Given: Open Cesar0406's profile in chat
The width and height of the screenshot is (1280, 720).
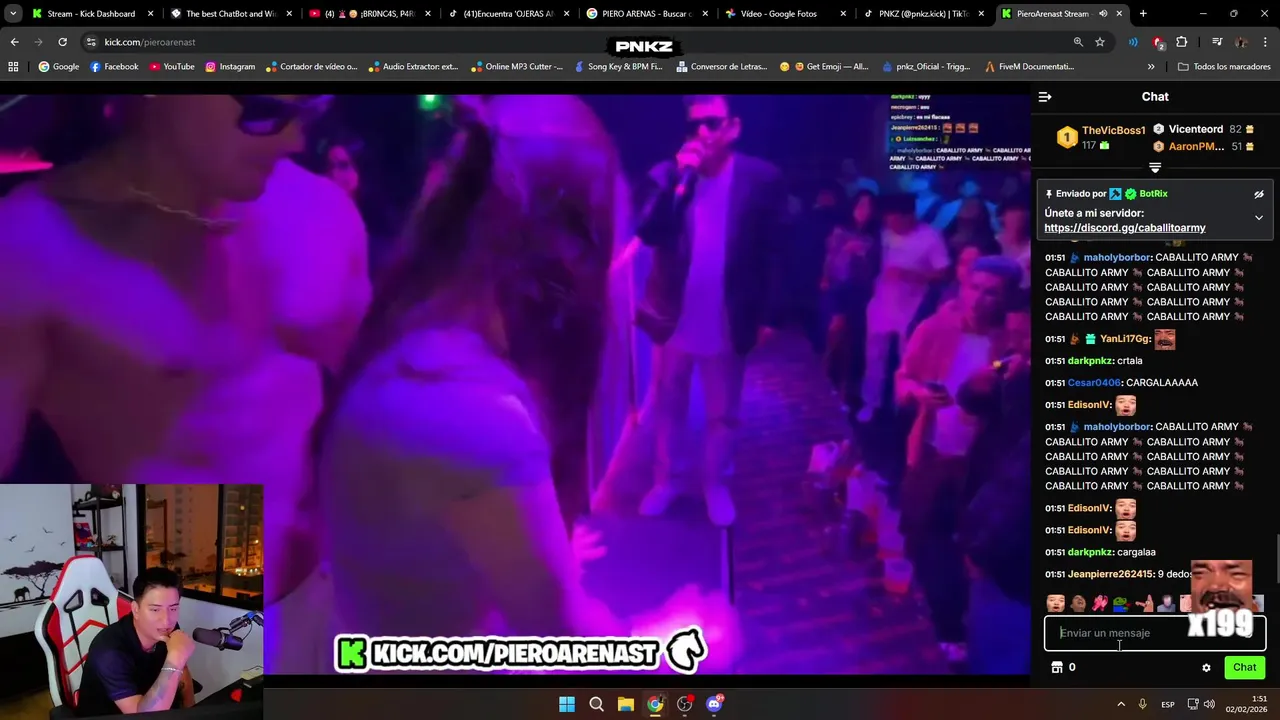Looking at the screenshot, I should 1094,382.
